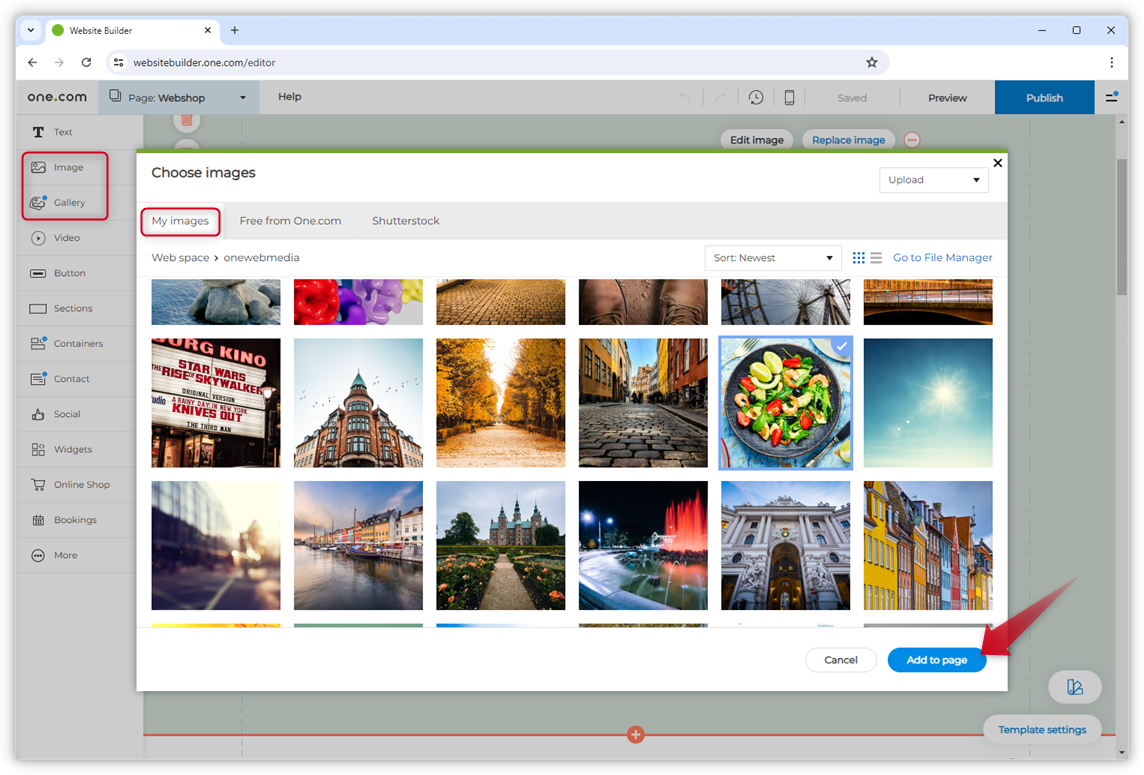Expand the Page: Webshop selector
The image size is (1144, 775).
pyautogui.click(x=178, y=98)
